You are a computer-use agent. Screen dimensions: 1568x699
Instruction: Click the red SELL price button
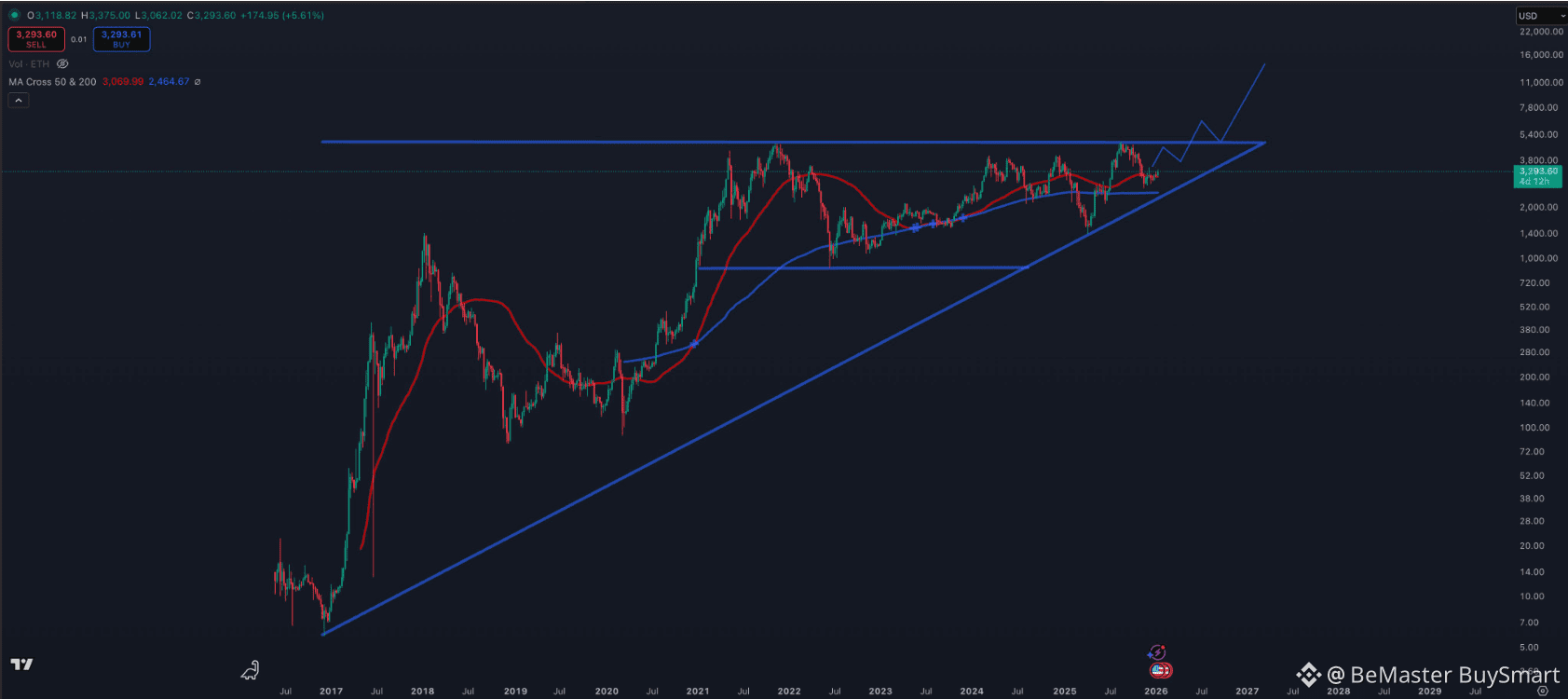[36, 39]
